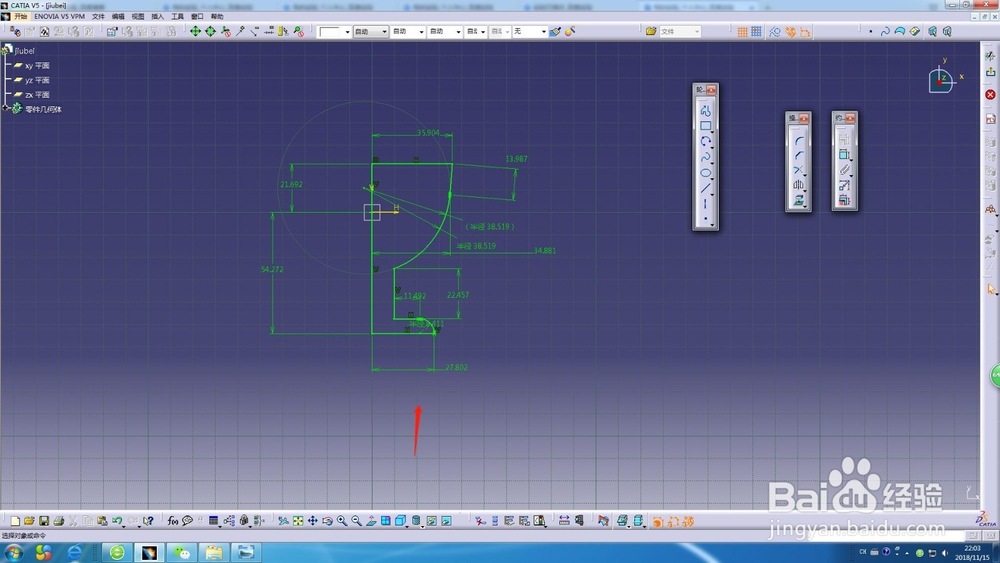Open the 开始 menu
The image size is (1000, 563).
coord(20,16)
